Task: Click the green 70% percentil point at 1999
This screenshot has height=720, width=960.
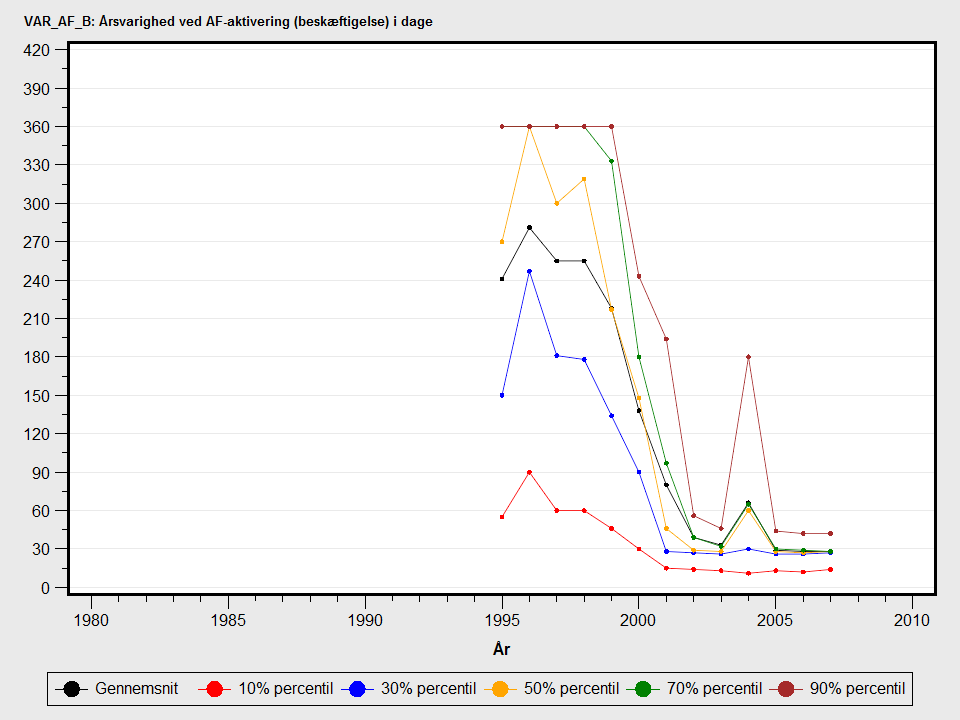Action: (x=611, y=161)
